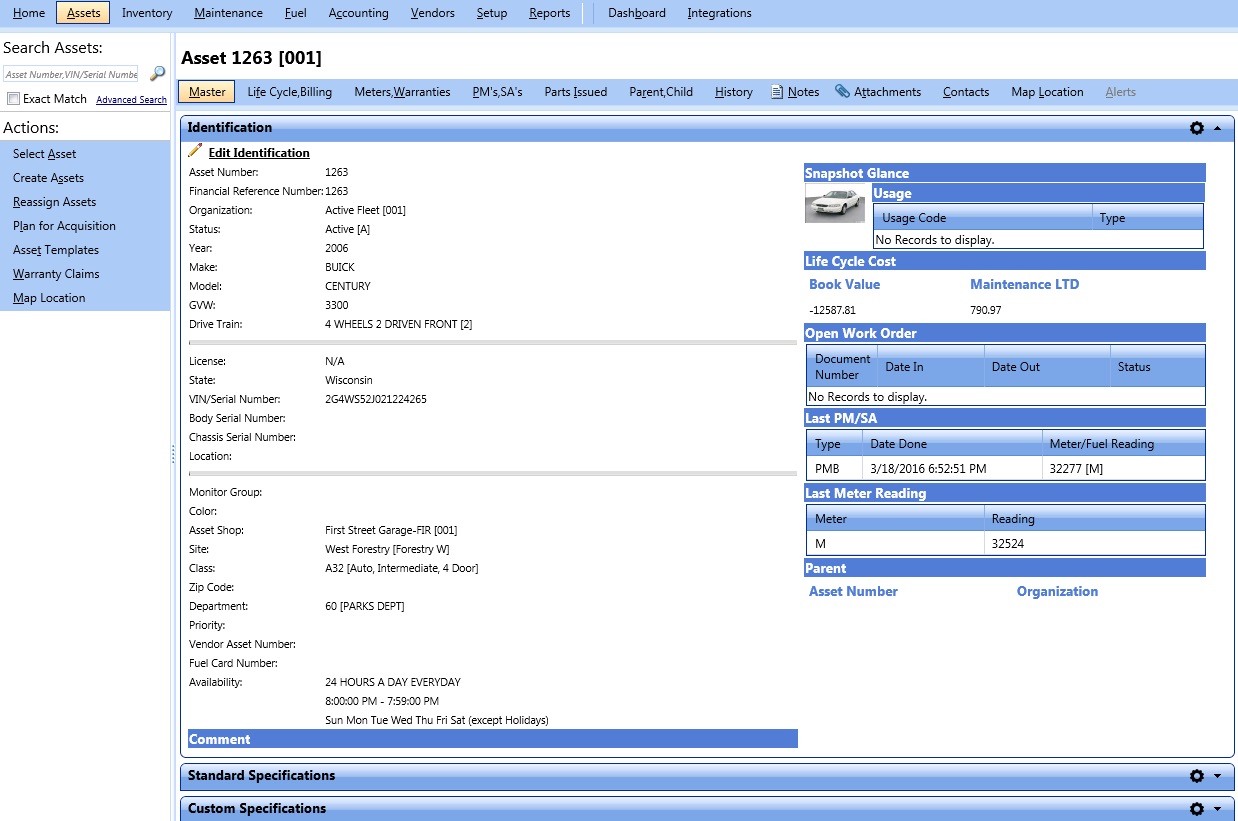Open the Parts Issued tab
The image size is (1238, 821).
coord(576,92)
